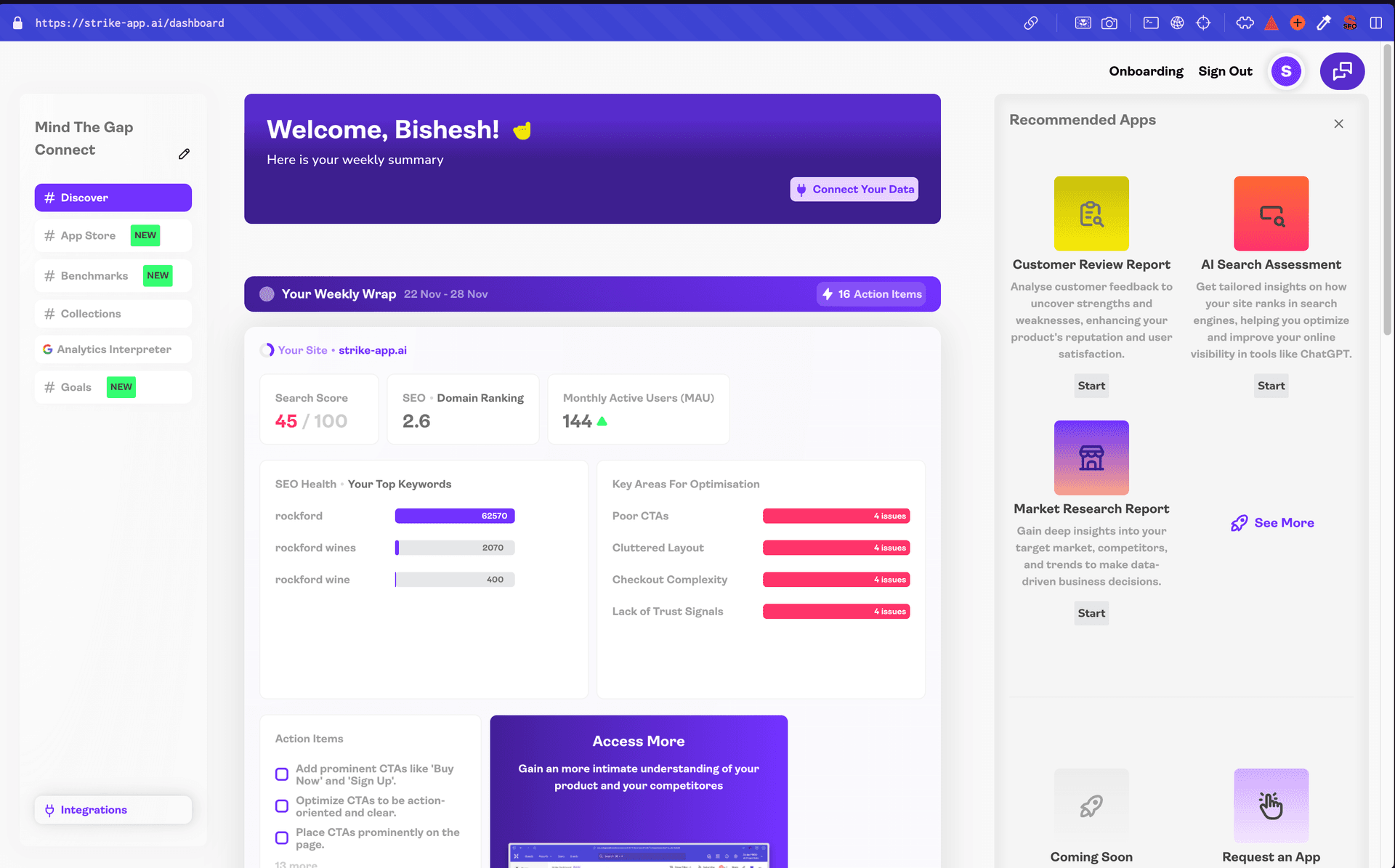The image size is (1395, 868).
Task: Click the rockford keyword progress bar
Action: tap(455, 516)
